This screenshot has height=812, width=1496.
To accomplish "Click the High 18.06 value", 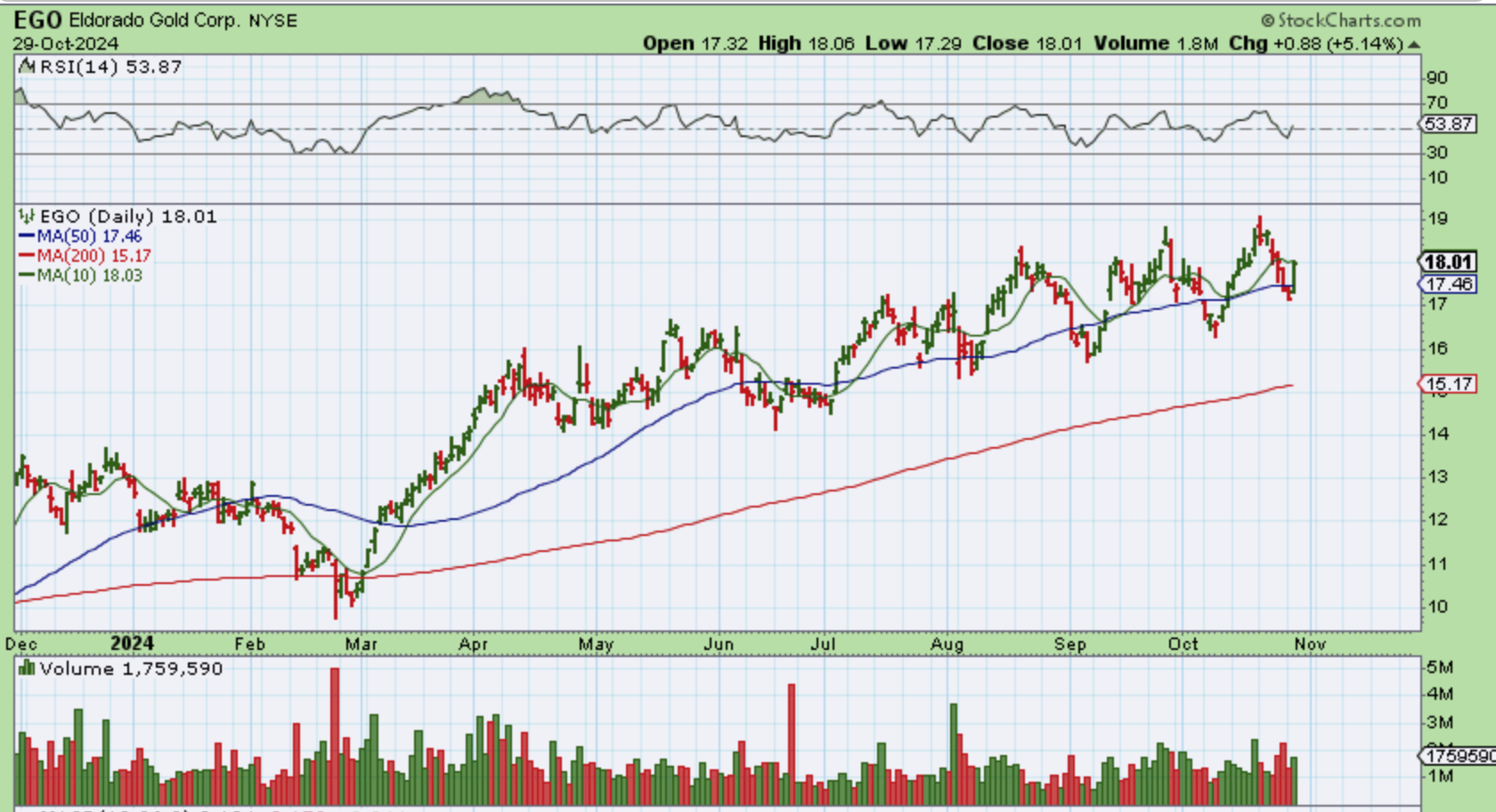I will pos(807,44).
